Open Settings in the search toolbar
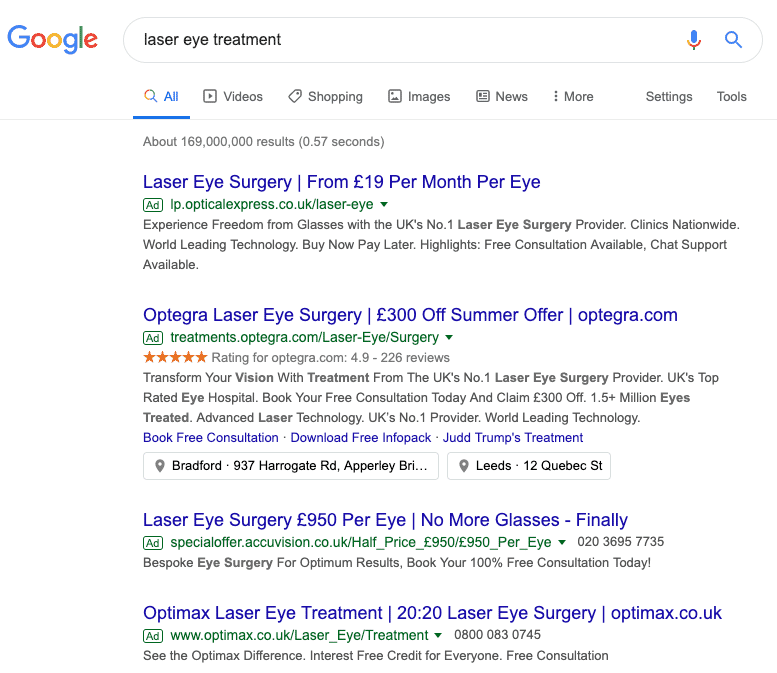The image size is (777, 673). click(x=669, y=97)
